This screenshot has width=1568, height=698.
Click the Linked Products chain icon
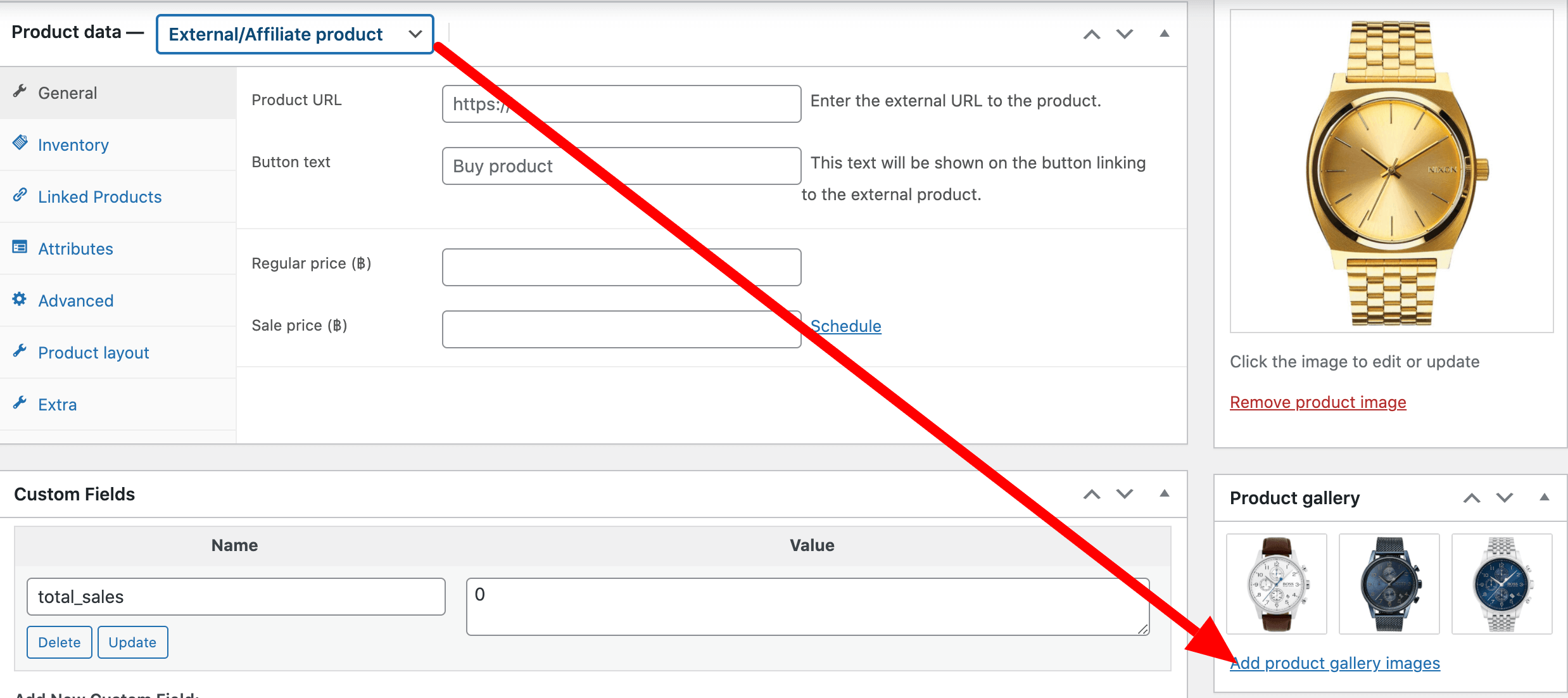tap(20, 196)
